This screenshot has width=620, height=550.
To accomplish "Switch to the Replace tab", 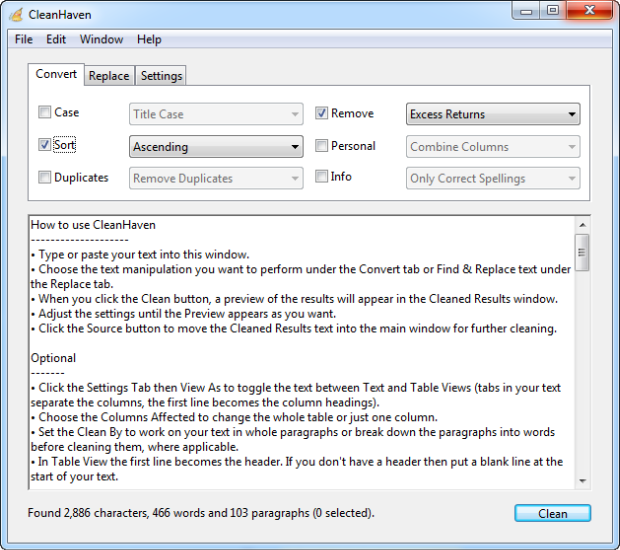I will (109, 76).
